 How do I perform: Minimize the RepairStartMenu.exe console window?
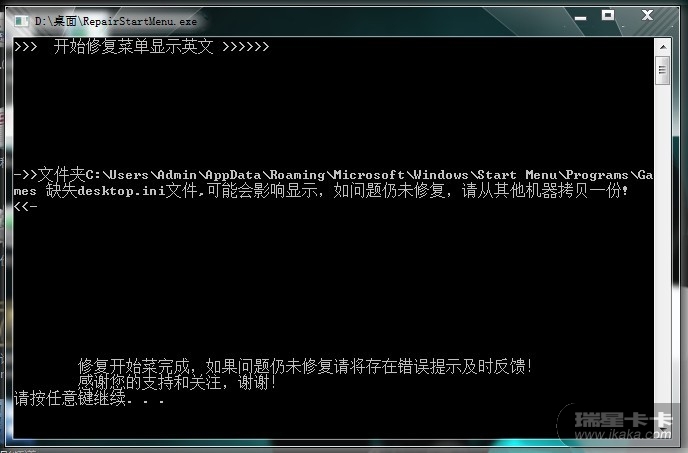(x=580, y=18)
